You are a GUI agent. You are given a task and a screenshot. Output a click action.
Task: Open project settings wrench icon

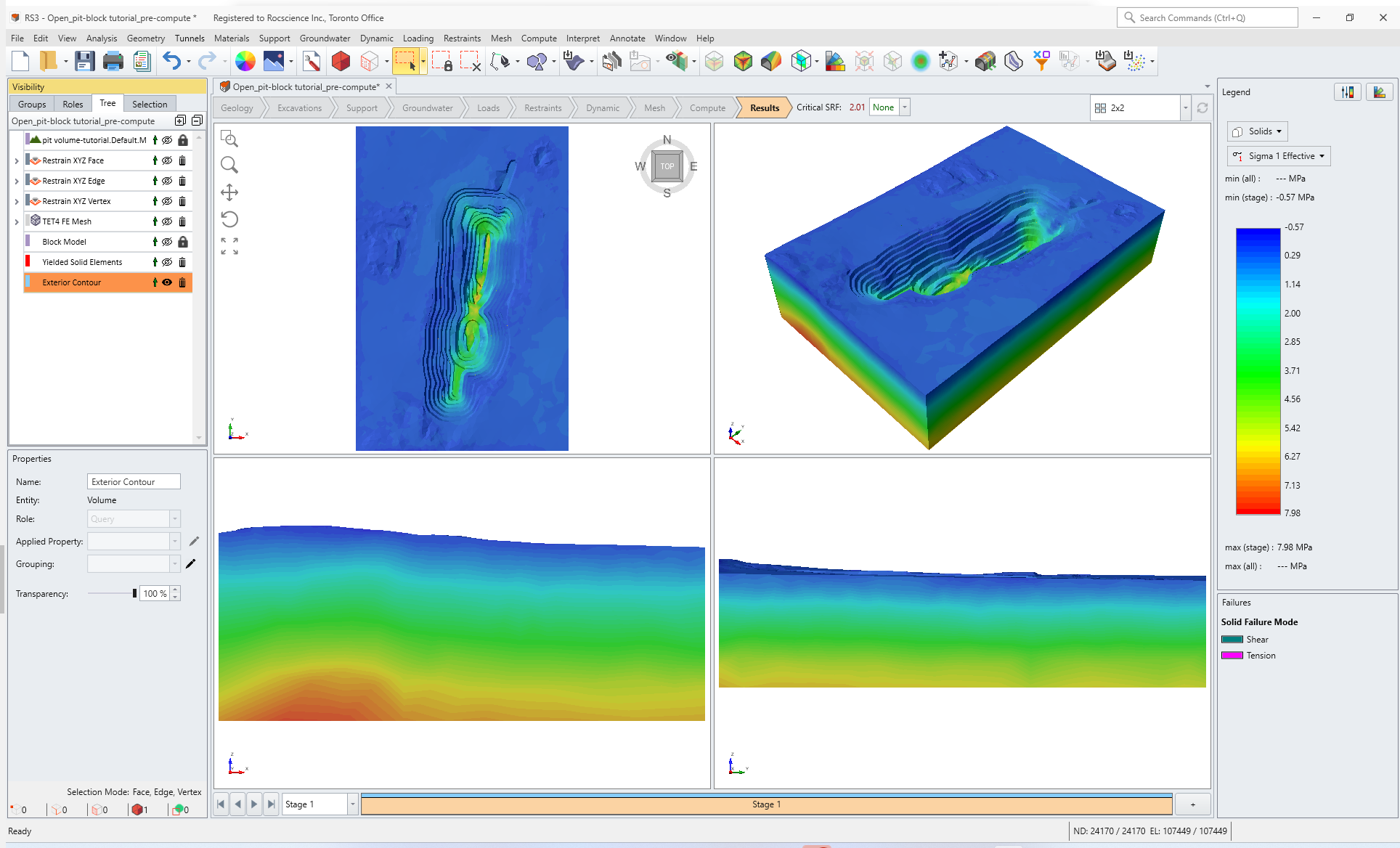pos(312,62)
